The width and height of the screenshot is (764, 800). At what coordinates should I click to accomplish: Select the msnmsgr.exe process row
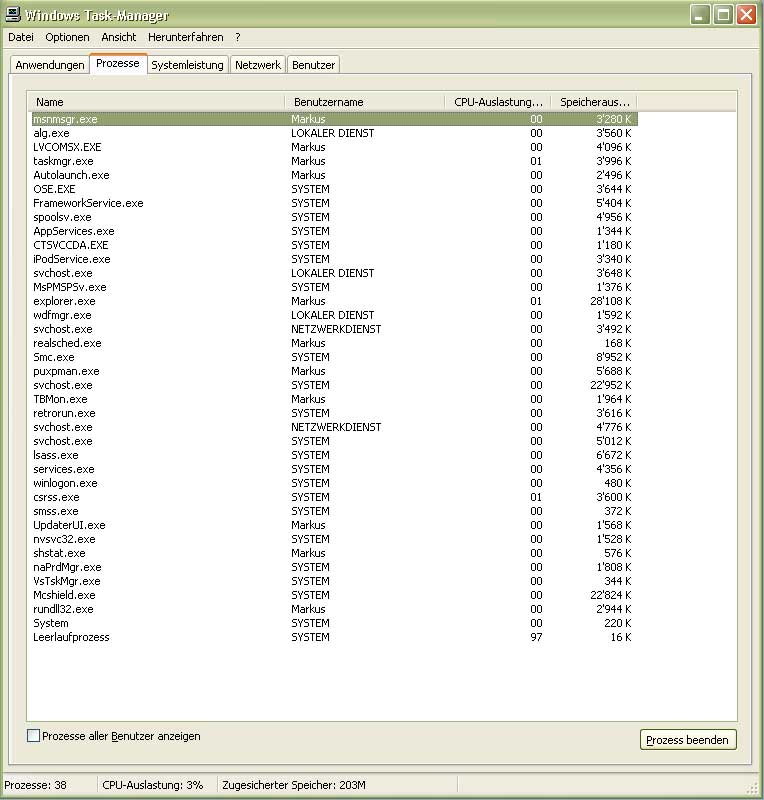point(334,119)
